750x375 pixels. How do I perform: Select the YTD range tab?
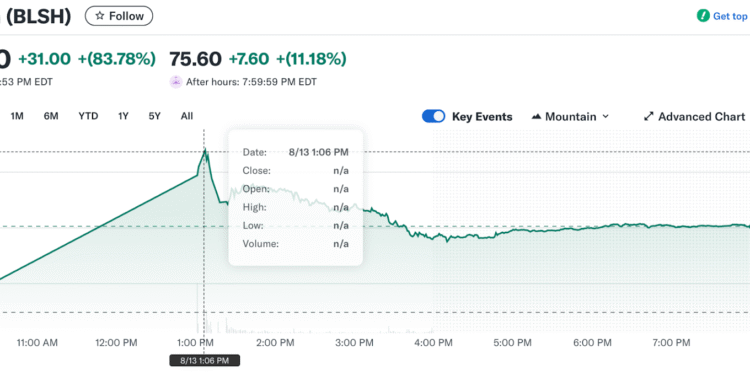(x=88, y=116)
